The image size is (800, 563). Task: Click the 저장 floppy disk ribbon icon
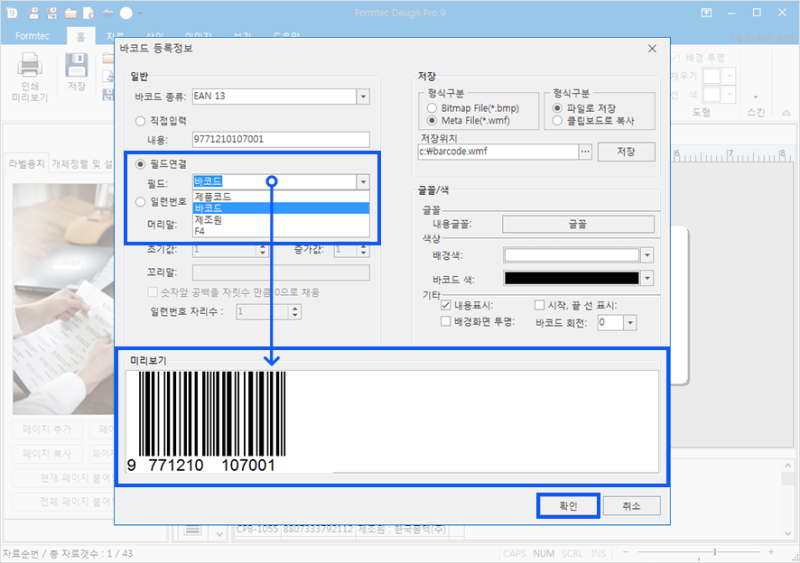(77, 65)
